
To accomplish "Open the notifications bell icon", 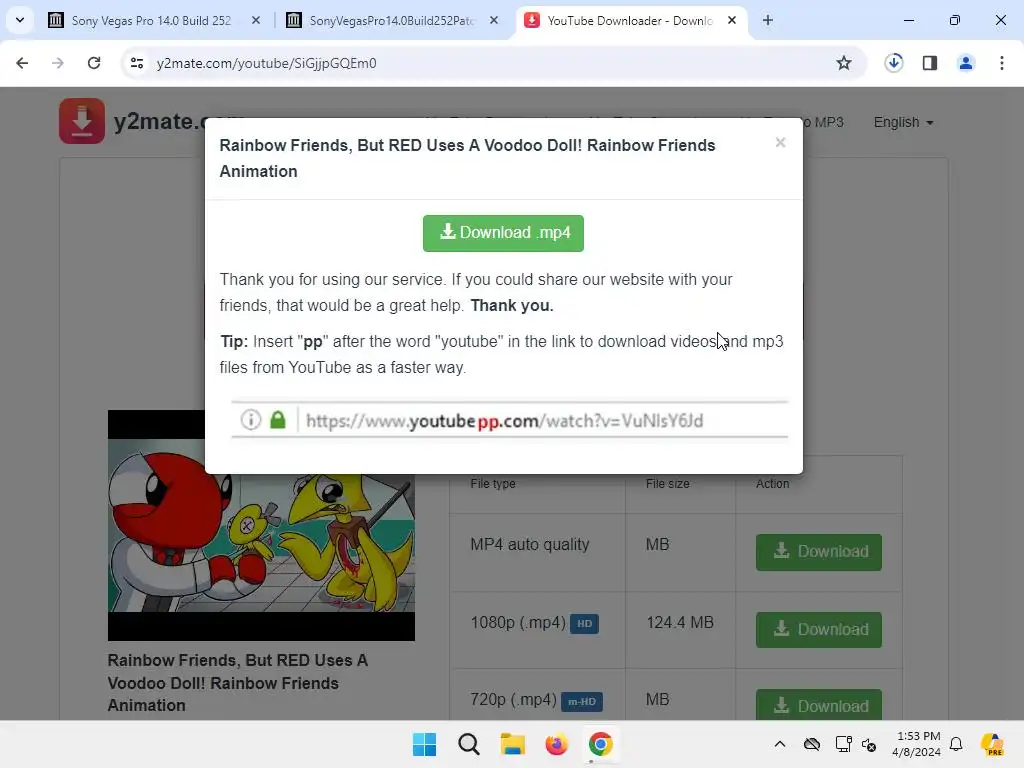I will [956, 744].
